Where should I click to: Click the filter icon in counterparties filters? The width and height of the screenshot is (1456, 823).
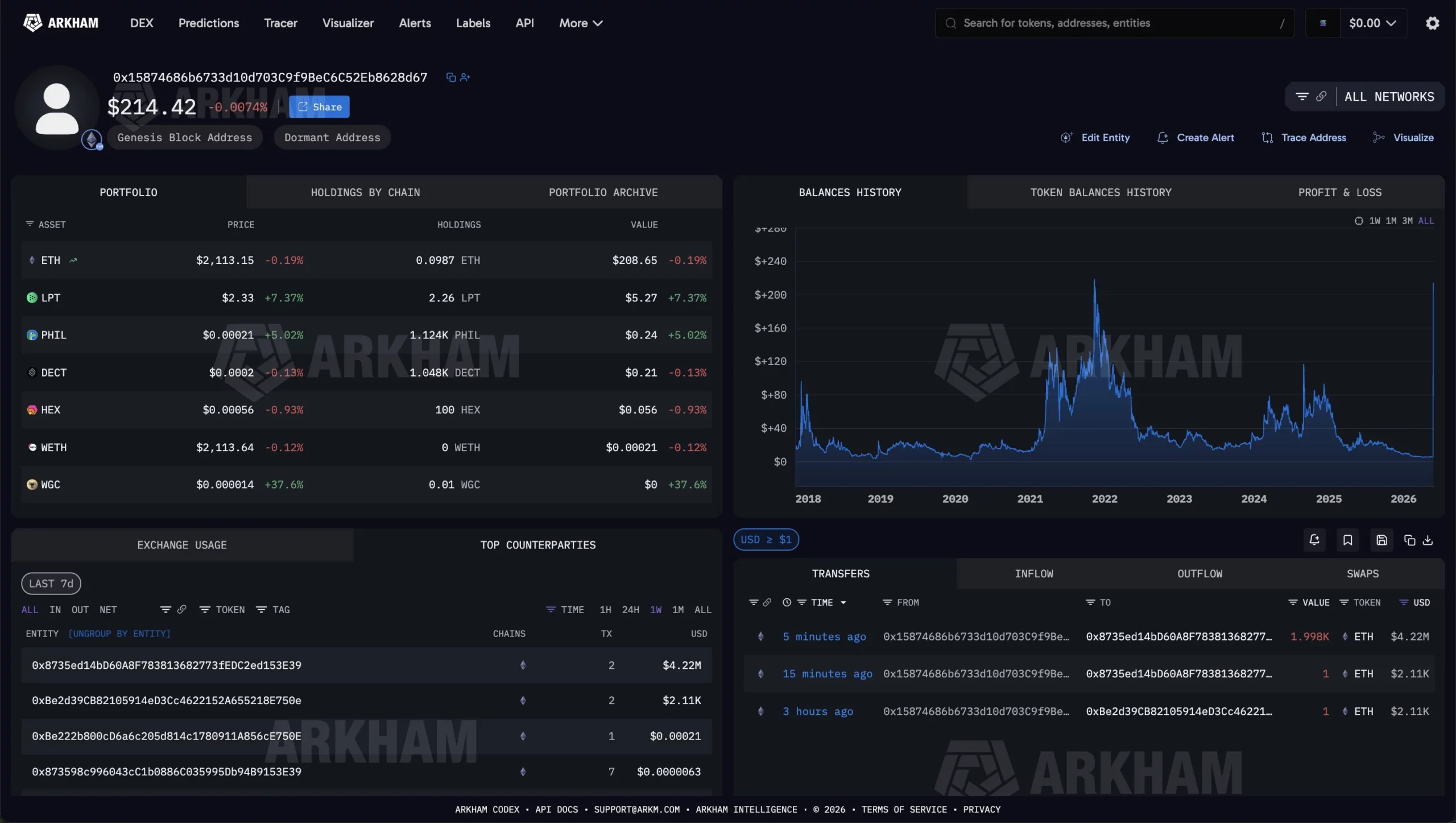coord(166,610)
